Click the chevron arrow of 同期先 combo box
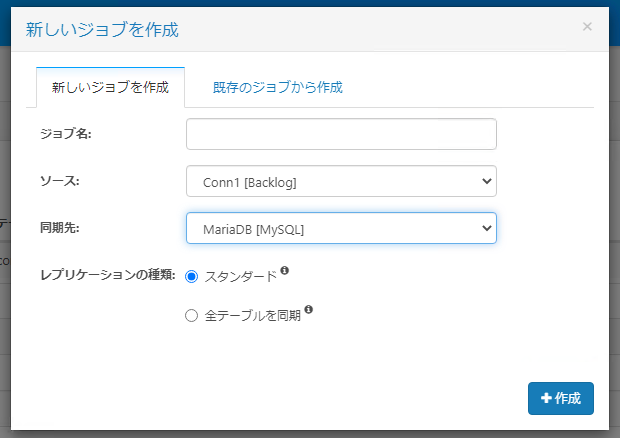The image size is (620, 438). click(486, 229)
